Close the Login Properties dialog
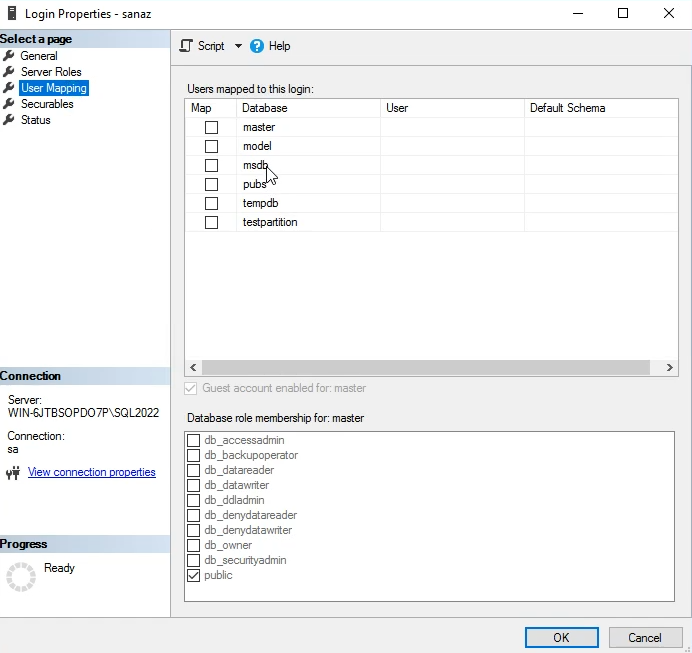The image size is (692, 653). pos(669,13)
